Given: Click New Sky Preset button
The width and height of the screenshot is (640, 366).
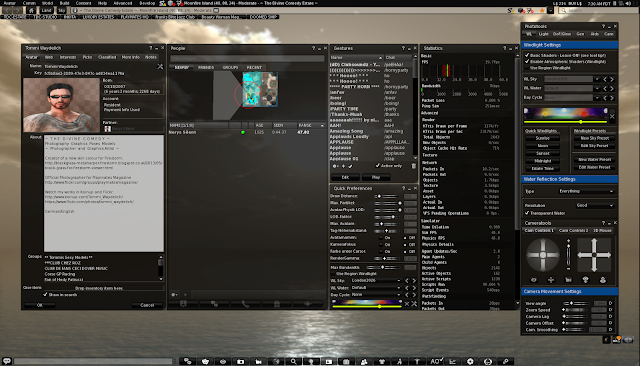Looking at the screenshot, I should 594,138.
